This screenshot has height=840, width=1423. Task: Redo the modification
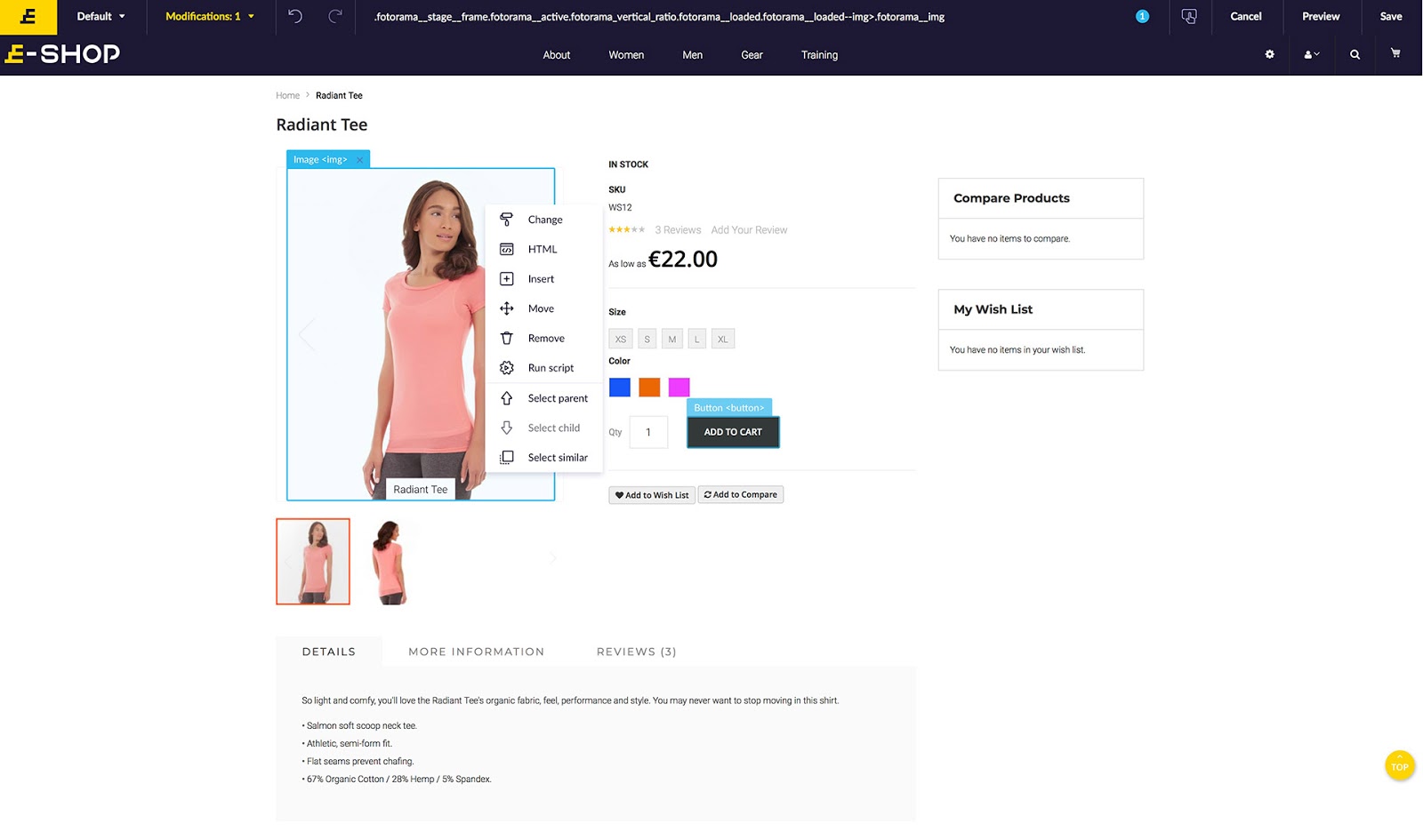pos(335,16)
